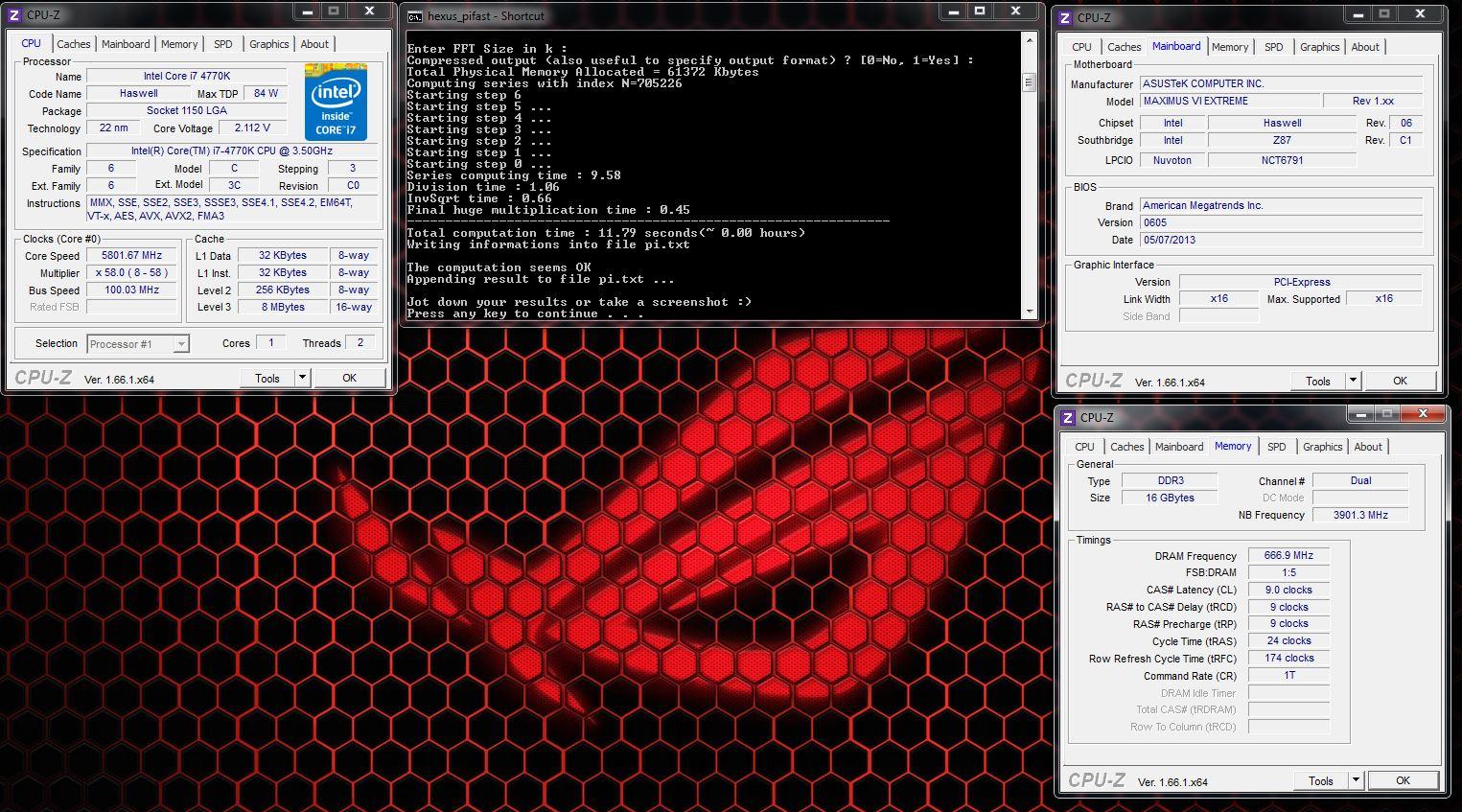1462x812 pixels.
Task: Switch to Graphics tab in the Memory window
Action: [x=1323, y=447]
